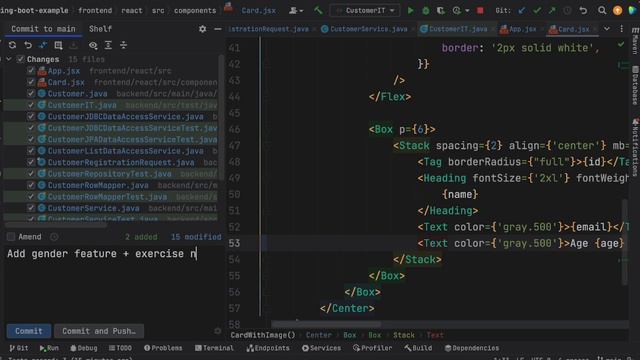Uncheck CustomerIT.java checkbox
The image size is (640, 360).
pos(31,105)
